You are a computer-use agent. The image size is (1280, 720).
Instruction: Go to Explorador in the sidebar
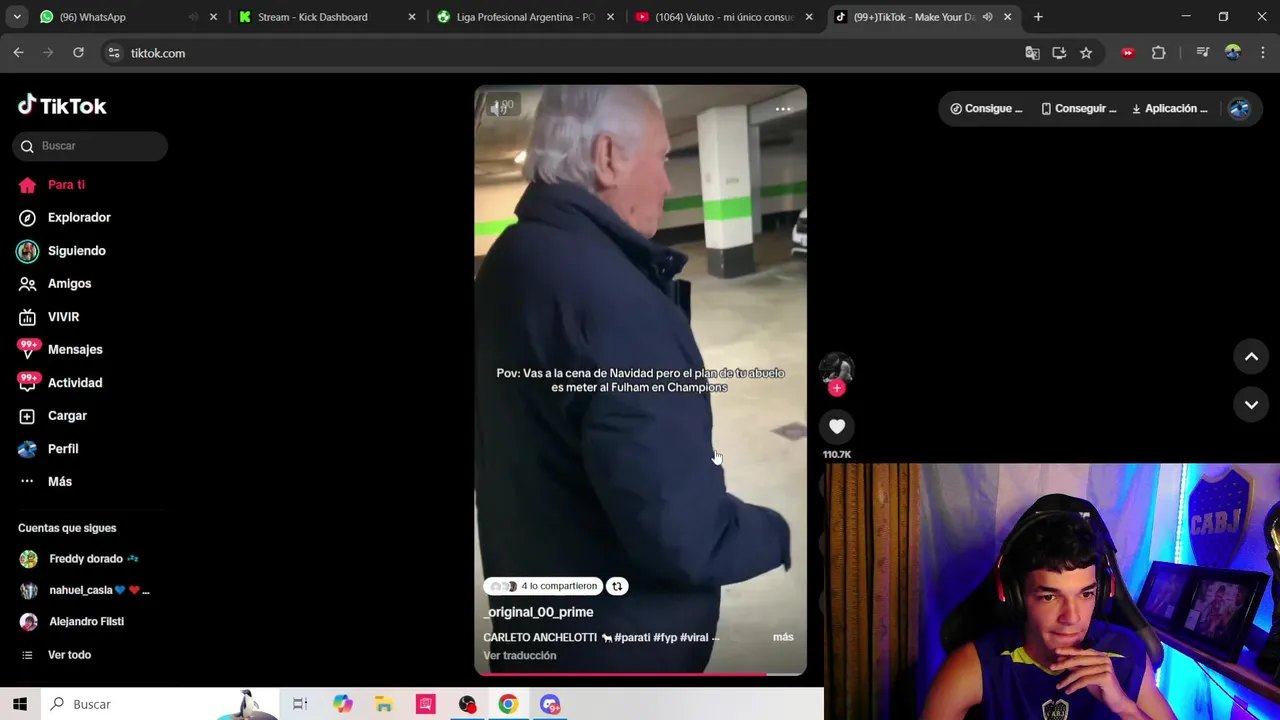[x=64, y=217]
